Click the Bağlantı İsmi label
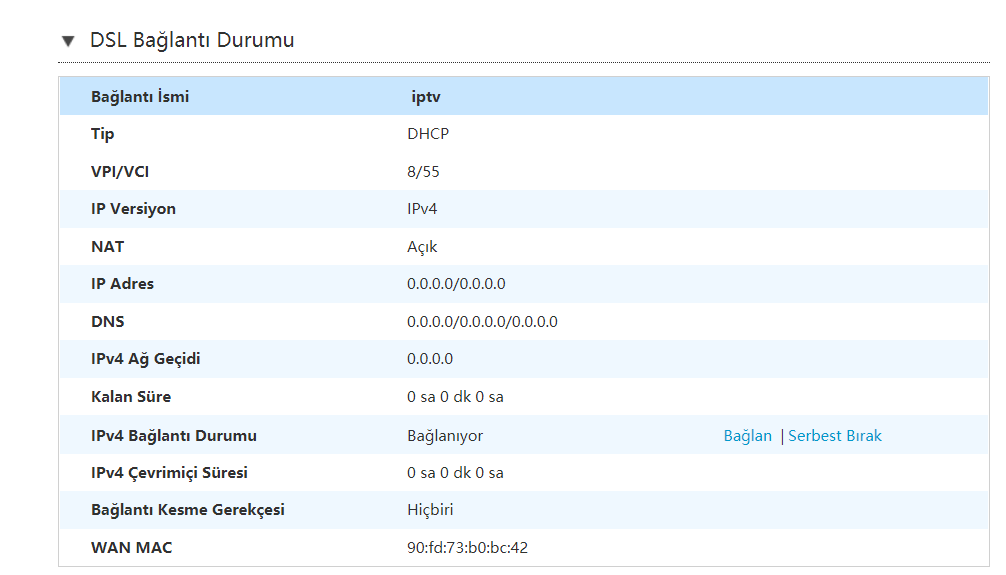The image size is (1006, 575). (140, 96)
